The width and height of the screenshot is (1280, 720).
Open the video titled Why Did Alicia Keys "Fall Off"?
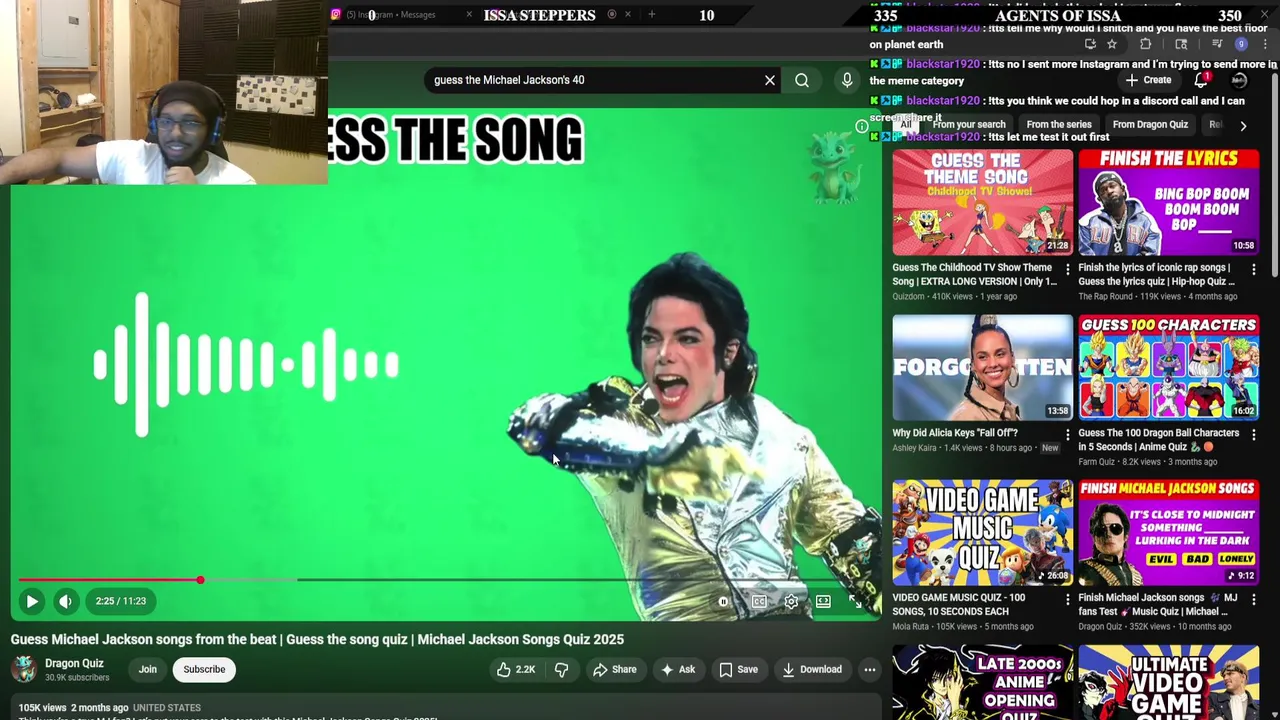(955, 433)
